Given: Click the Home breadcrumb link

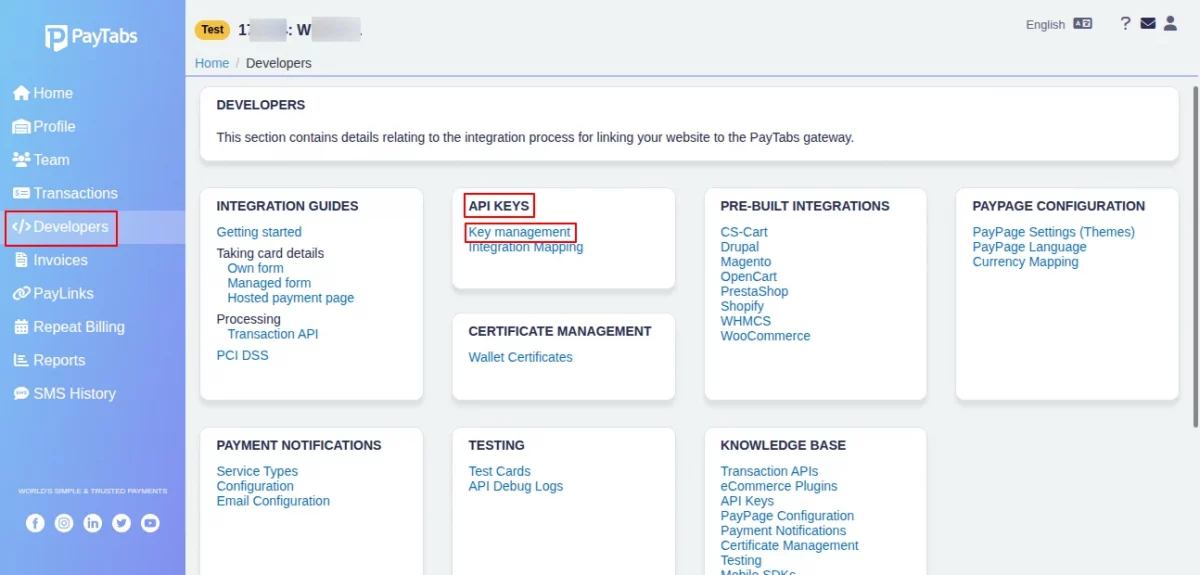Looking at the screenshot, I should 212,63.
